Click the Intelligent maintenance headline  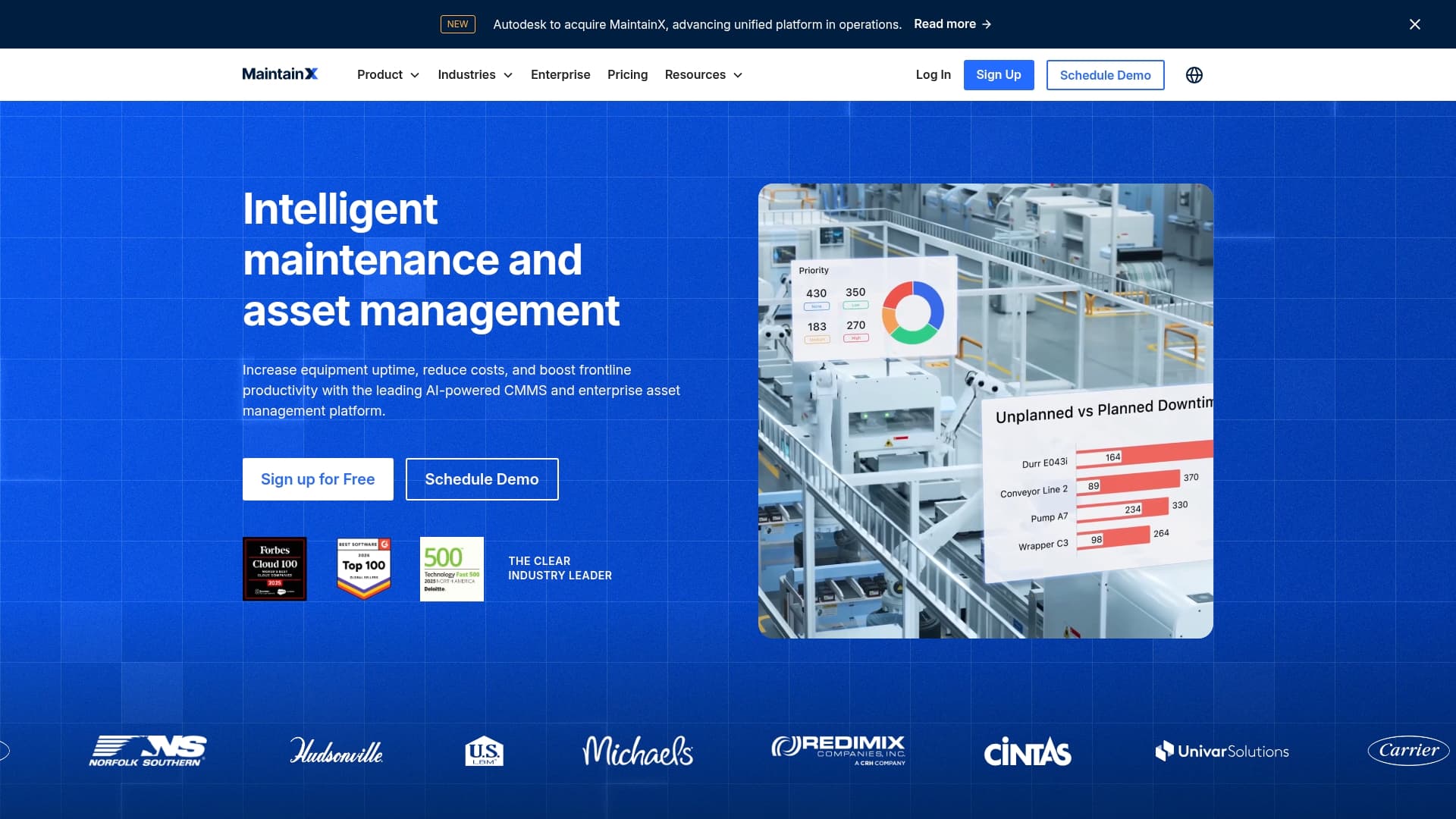click(431, 259)
